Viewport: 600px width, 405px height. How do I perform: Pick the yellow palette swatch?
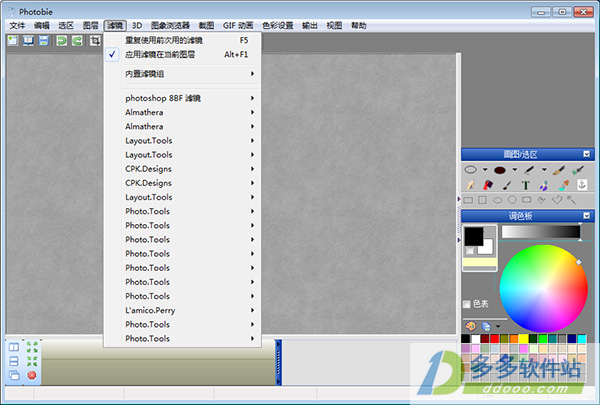(x=523, y=338)
